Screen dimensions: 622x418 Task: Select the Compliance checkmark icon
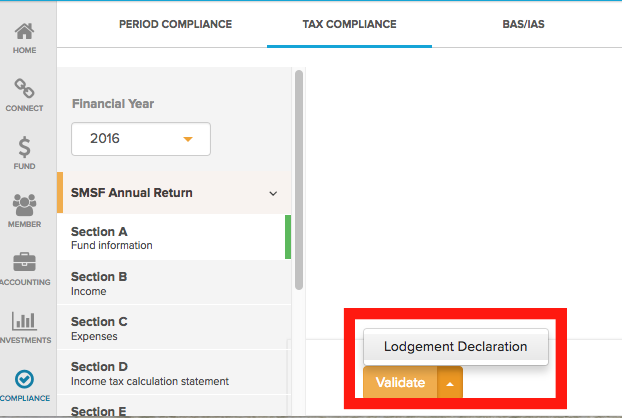(x=24, y=379)
